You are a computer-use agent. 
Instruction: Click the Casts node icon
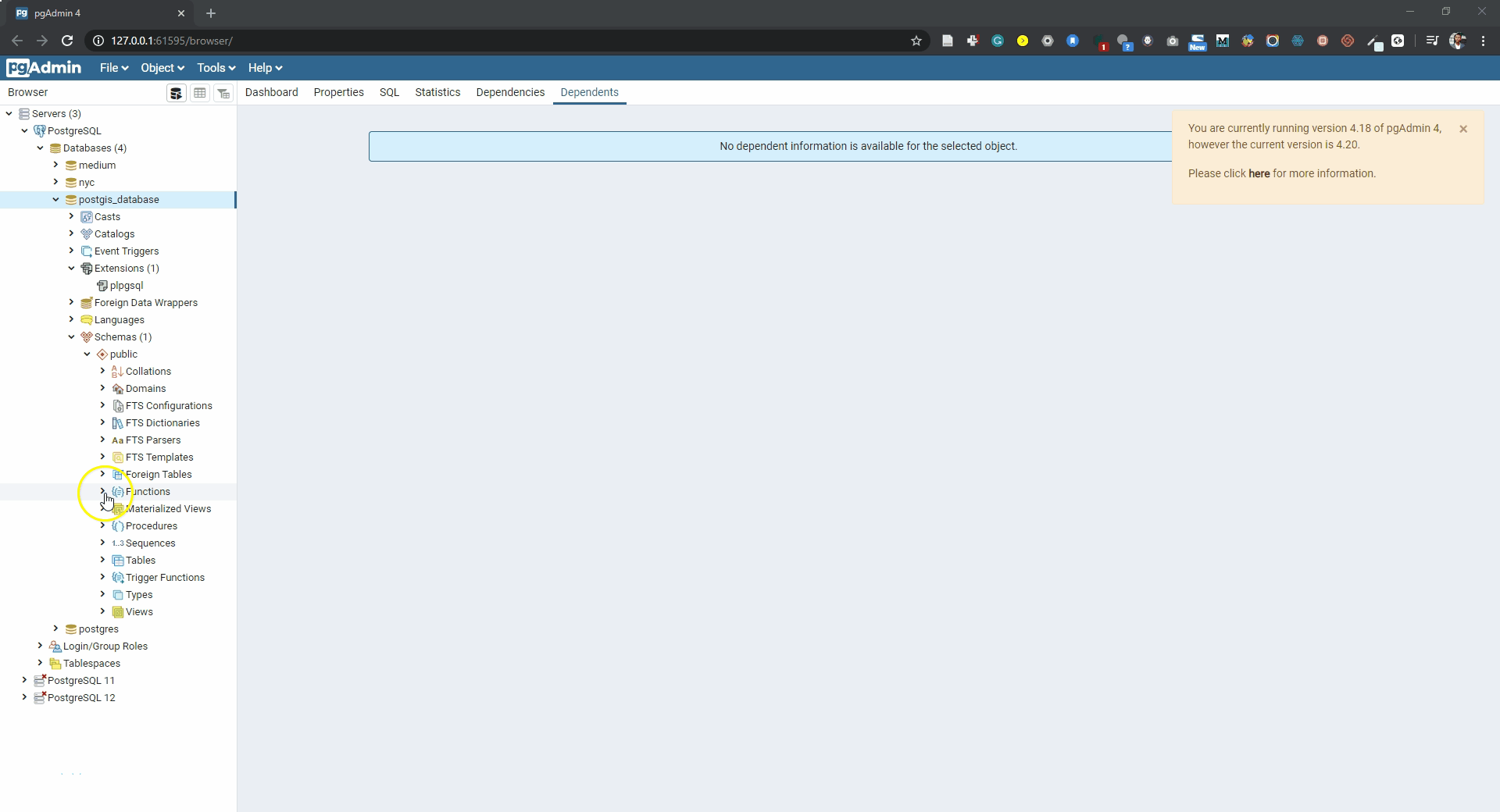[x=87, y=217]
